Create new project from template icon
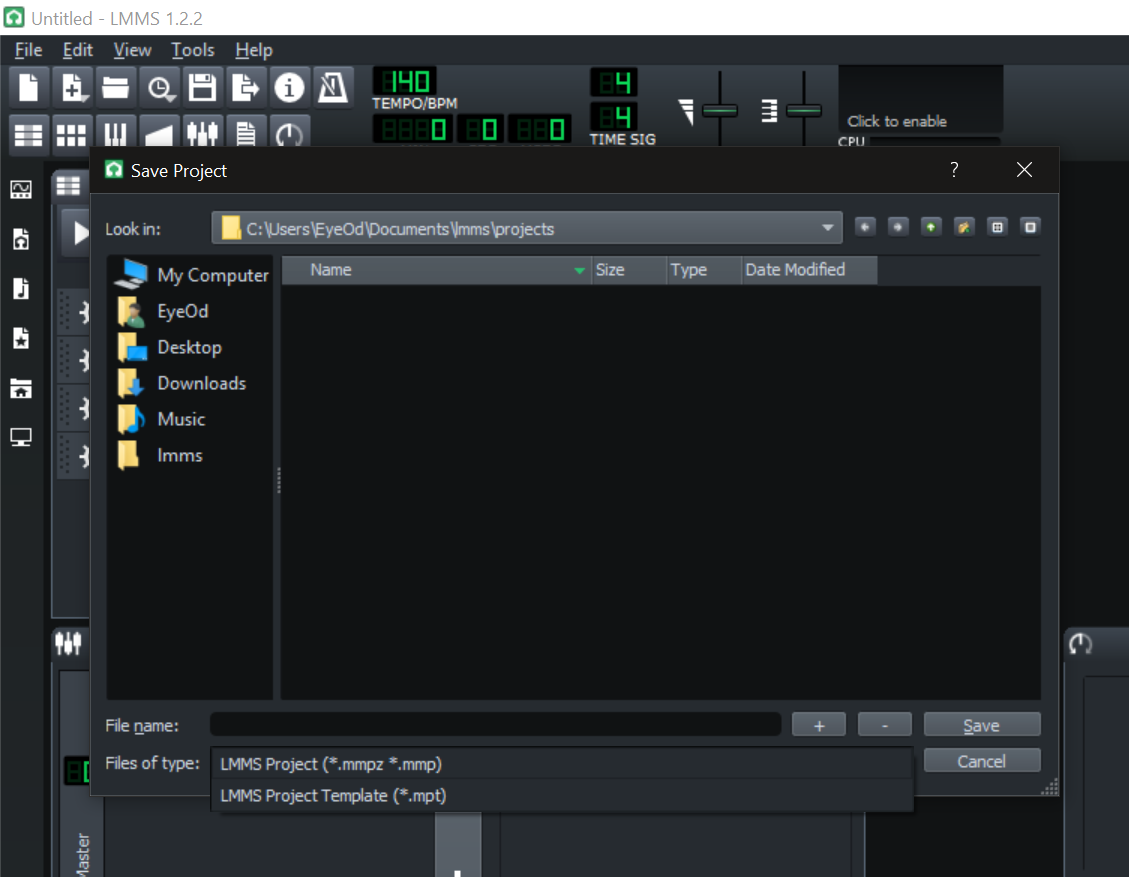Viewport: 1129px width, 877px height. [x=73, y=88]
